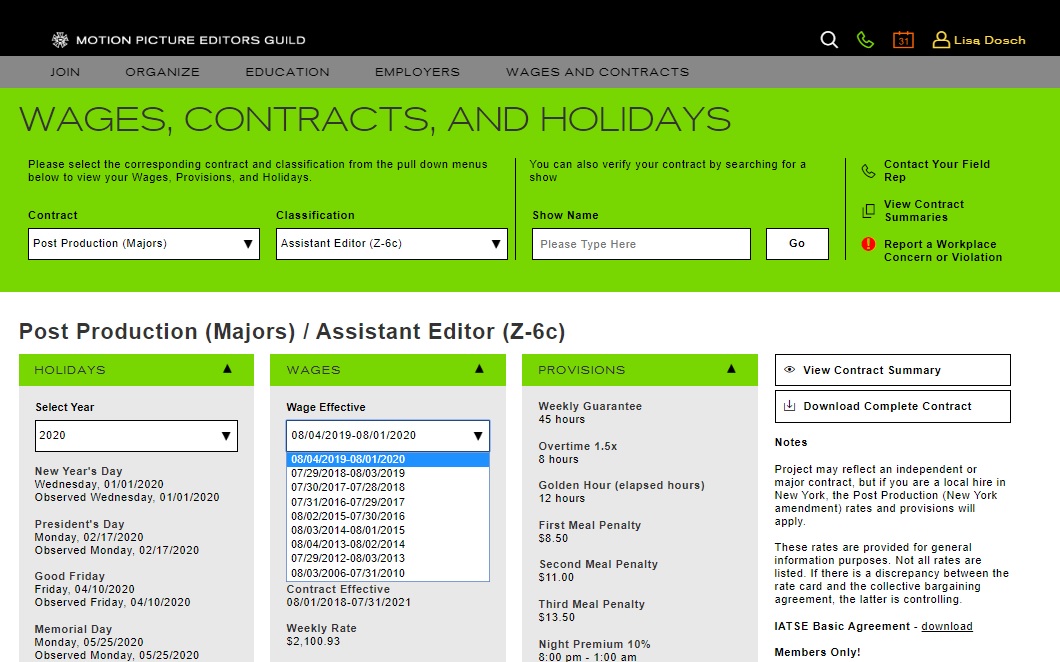Click the Good Friday holiday entry
Viewport: 1060px width, 662px height.
point(112,589)
